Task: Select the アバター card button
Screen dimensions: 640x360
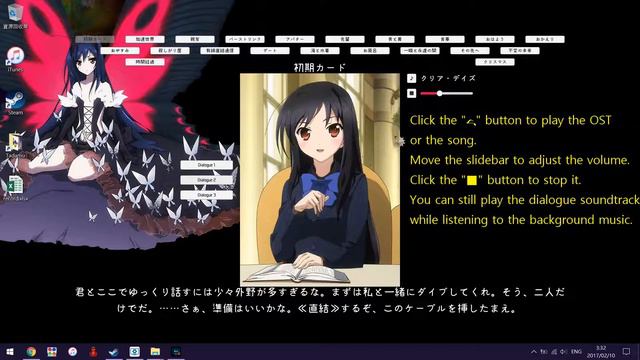Action: click(295, 39)
